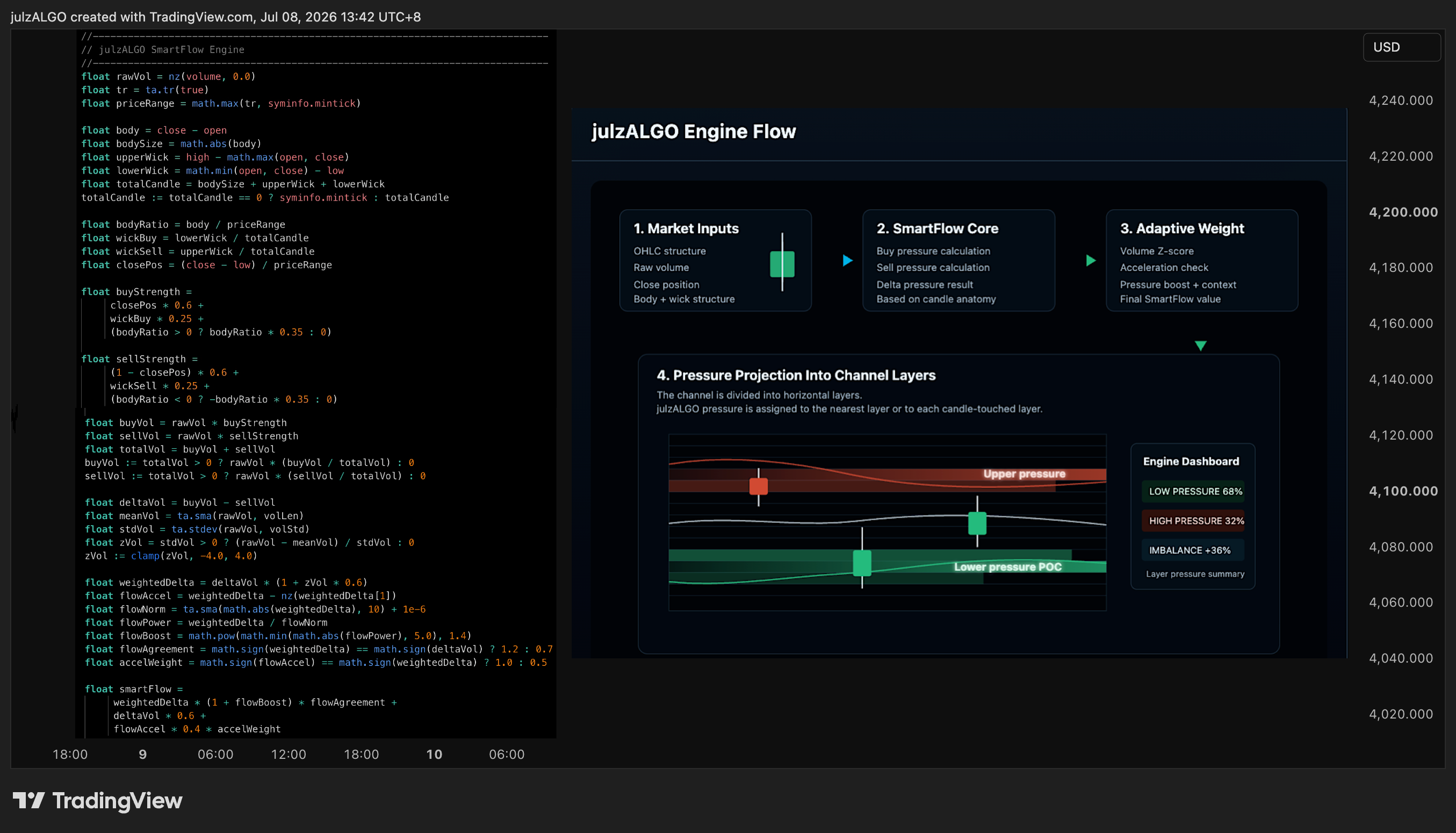The width and height of the screenshot is (1456, 833).
Task: Click the date '9' on time axis
Action: pyautogui.click(x=143, y=755)
